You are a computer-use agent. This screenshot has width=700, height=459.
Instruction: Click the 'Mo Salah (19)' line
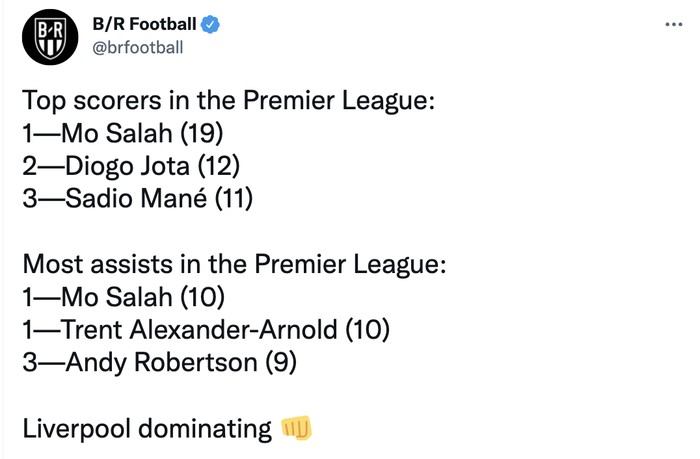point(122,133)
